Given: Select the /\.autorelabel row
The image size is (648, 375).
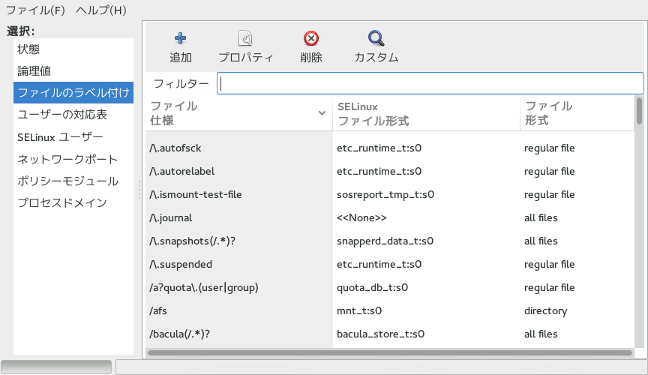Looking at the screenshot, I should [390, 171].
